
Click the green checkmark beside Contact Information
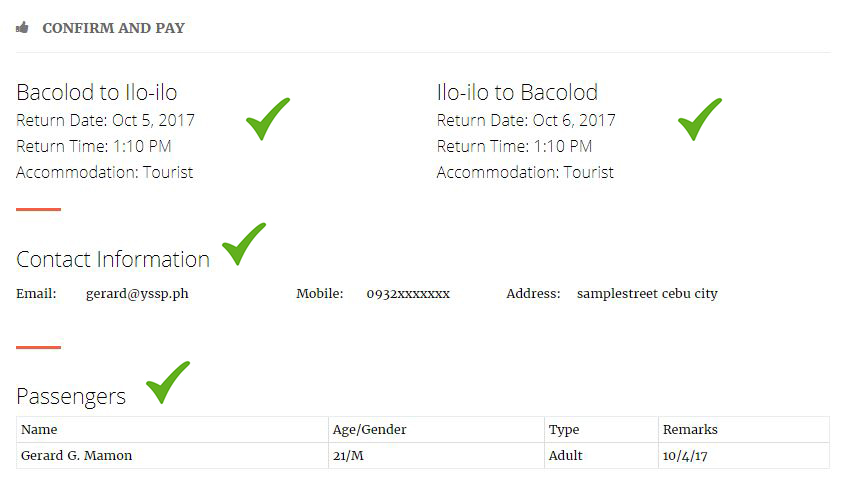tap(244, 244)
